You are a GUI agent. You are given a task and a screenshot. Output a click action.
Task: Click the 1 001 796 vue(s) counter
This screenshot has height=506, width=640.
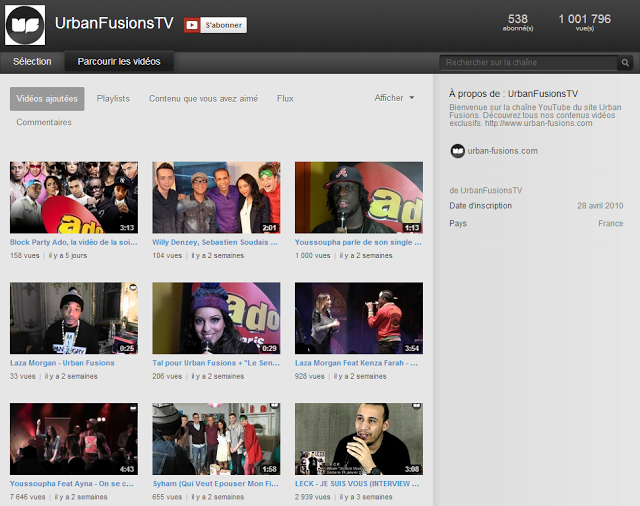point(584,22)
